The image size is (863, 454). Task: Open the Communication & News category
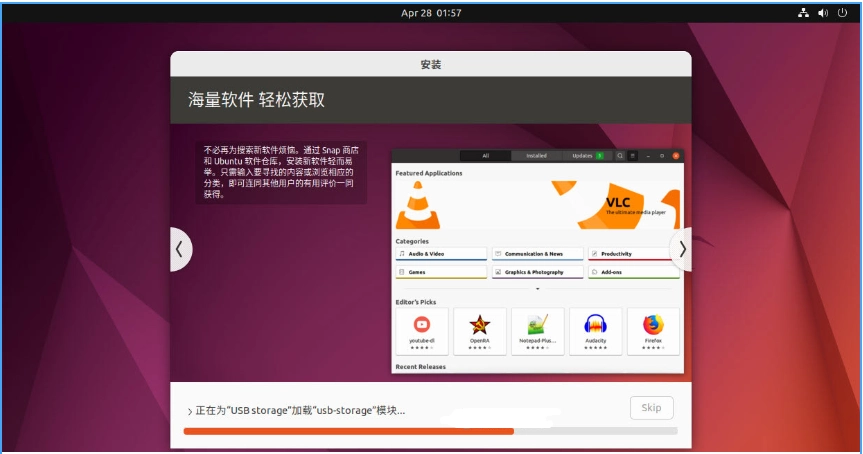pyautogui.click(x=537, y=254)
